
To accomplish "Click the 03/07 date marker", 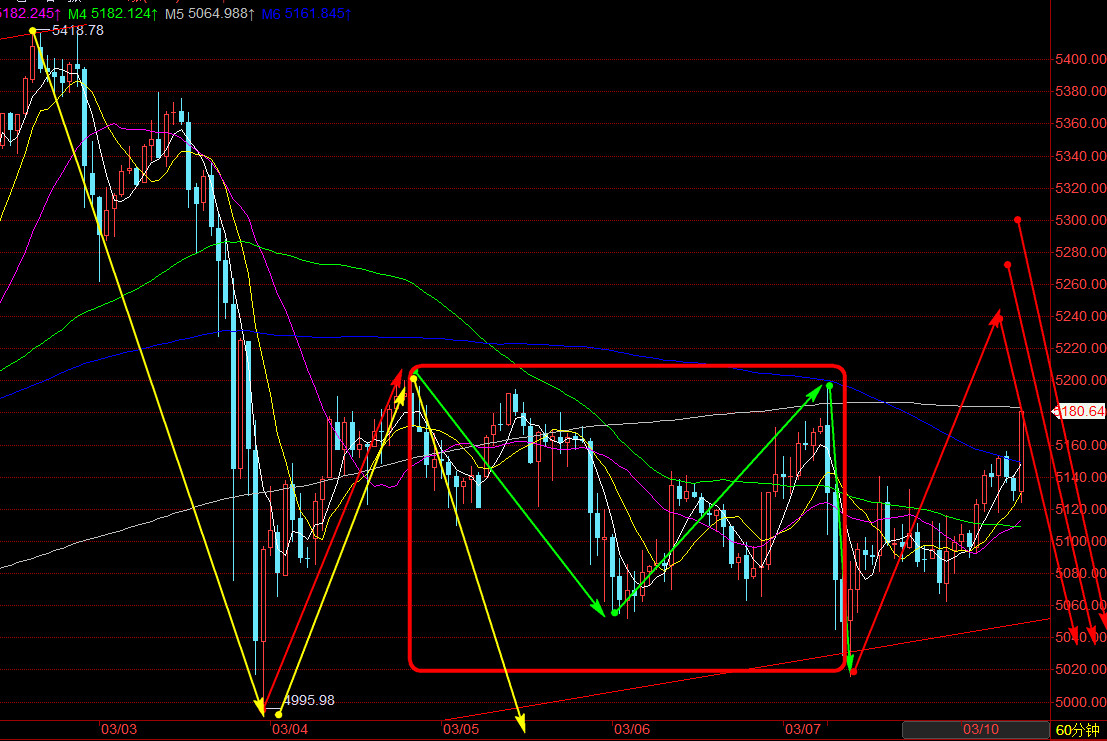I will pos(802,729).
